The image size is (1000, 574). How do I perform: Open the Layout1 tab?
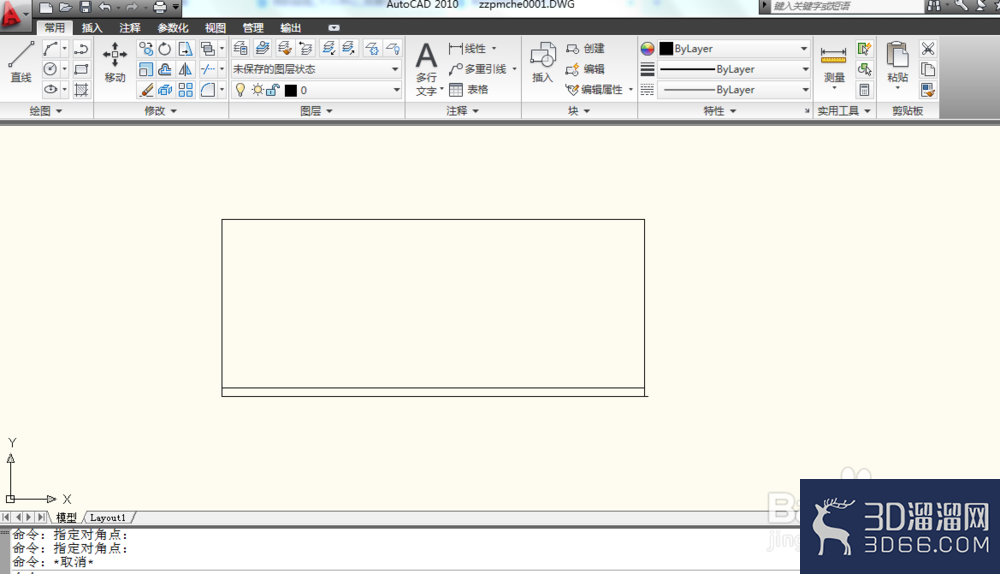pos(108,518)
